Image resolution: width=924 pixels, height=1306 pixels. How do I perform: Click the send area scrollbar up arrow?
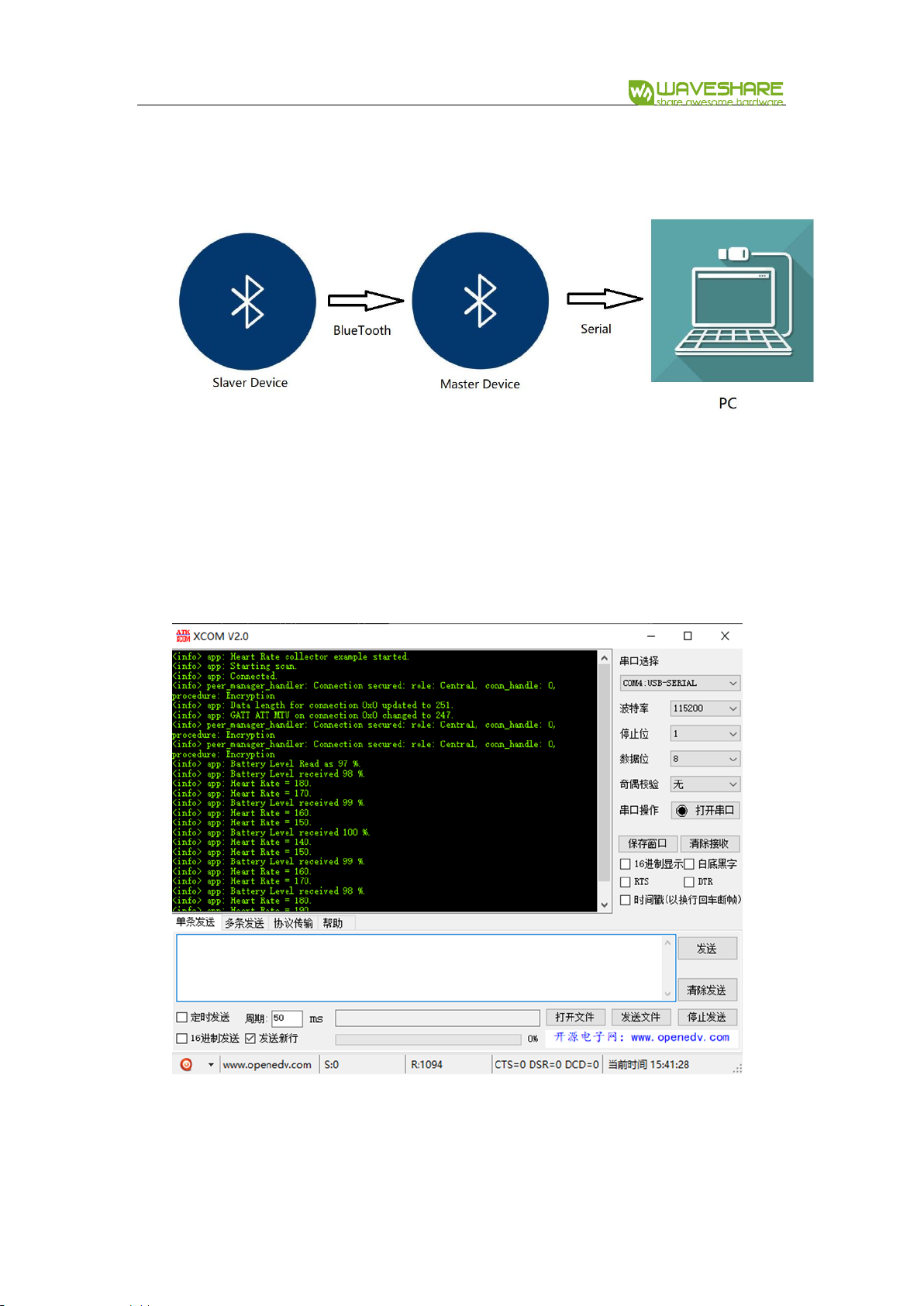667,942
